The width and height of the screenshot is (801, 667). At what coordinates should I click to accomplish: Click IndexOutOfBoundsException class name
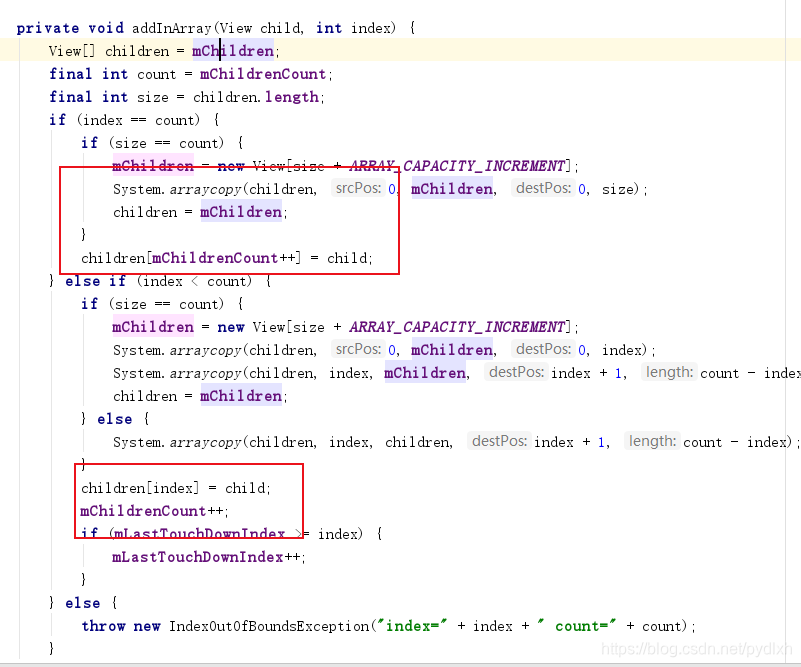pyautogui.click(x=269, y=626)
